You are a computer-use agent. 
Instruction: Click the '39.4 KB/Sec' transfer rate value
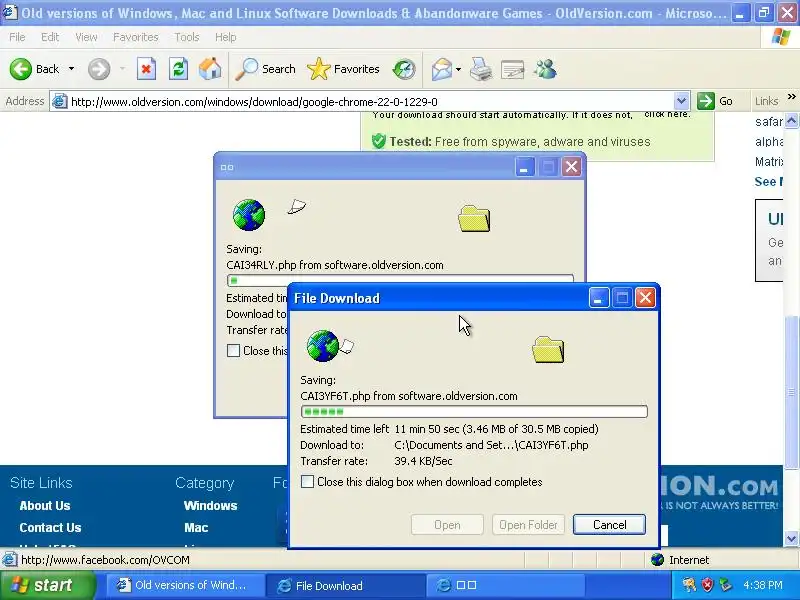pyautogui.click(x=423, y=461)
